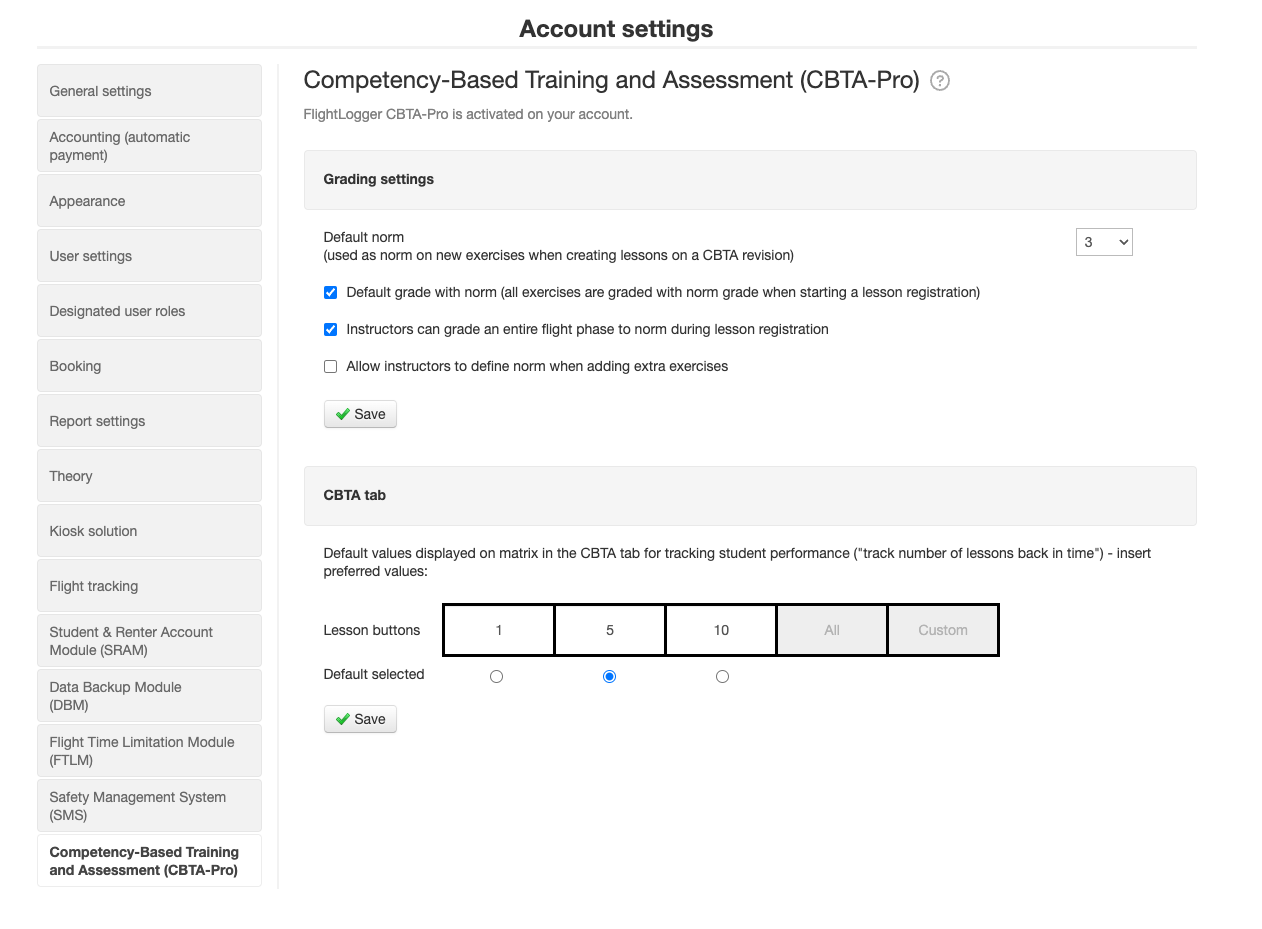This screenshot has height=929, width=1262.
Task: Uncheck 'Instructors can grade an entire flight phase' option
Action: [330, 329]
